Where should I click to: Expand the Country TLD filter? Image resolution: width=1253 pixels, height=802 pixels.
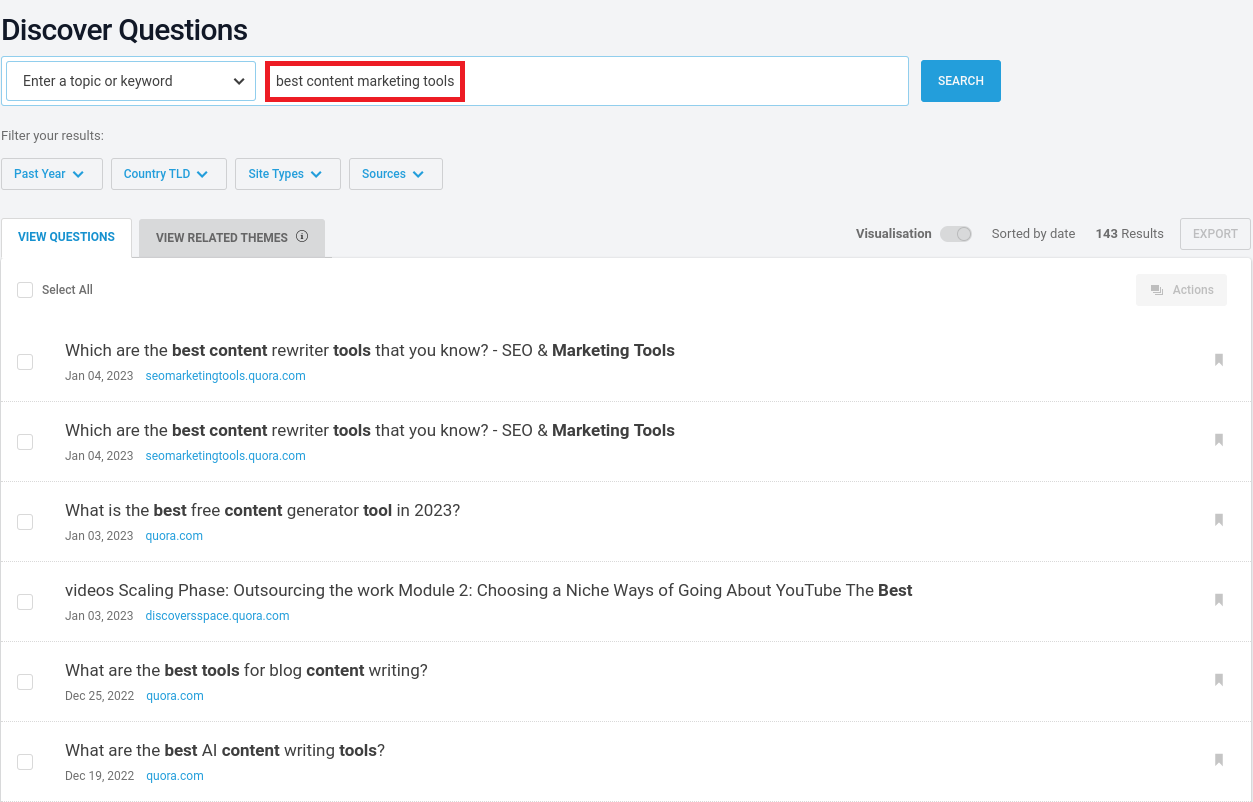coord(168,174)
